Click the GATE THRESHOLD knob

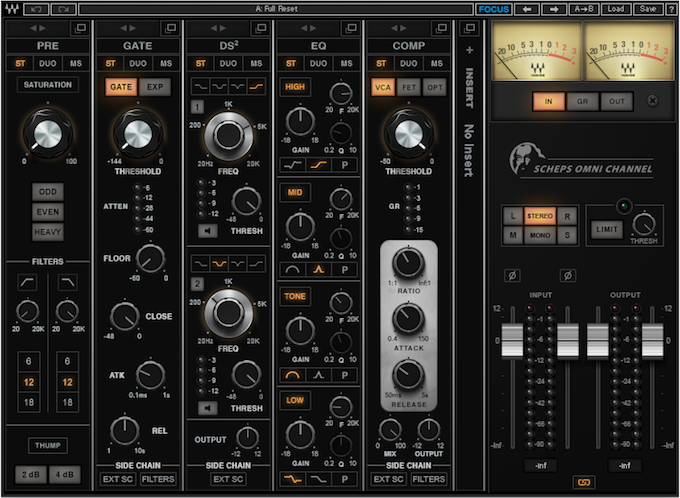point(138,134)
